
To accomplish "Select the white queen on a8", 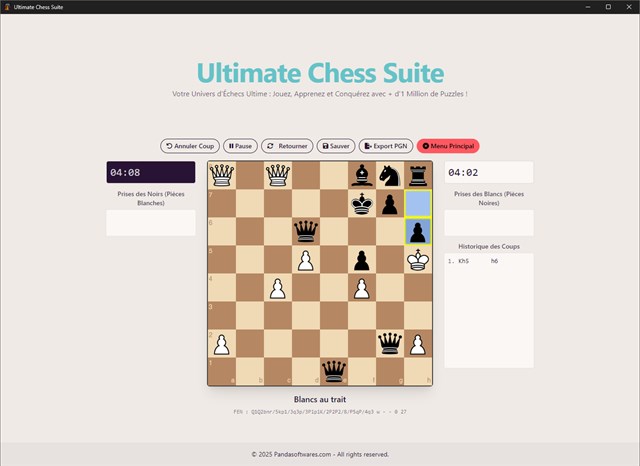I will point(222,175).
